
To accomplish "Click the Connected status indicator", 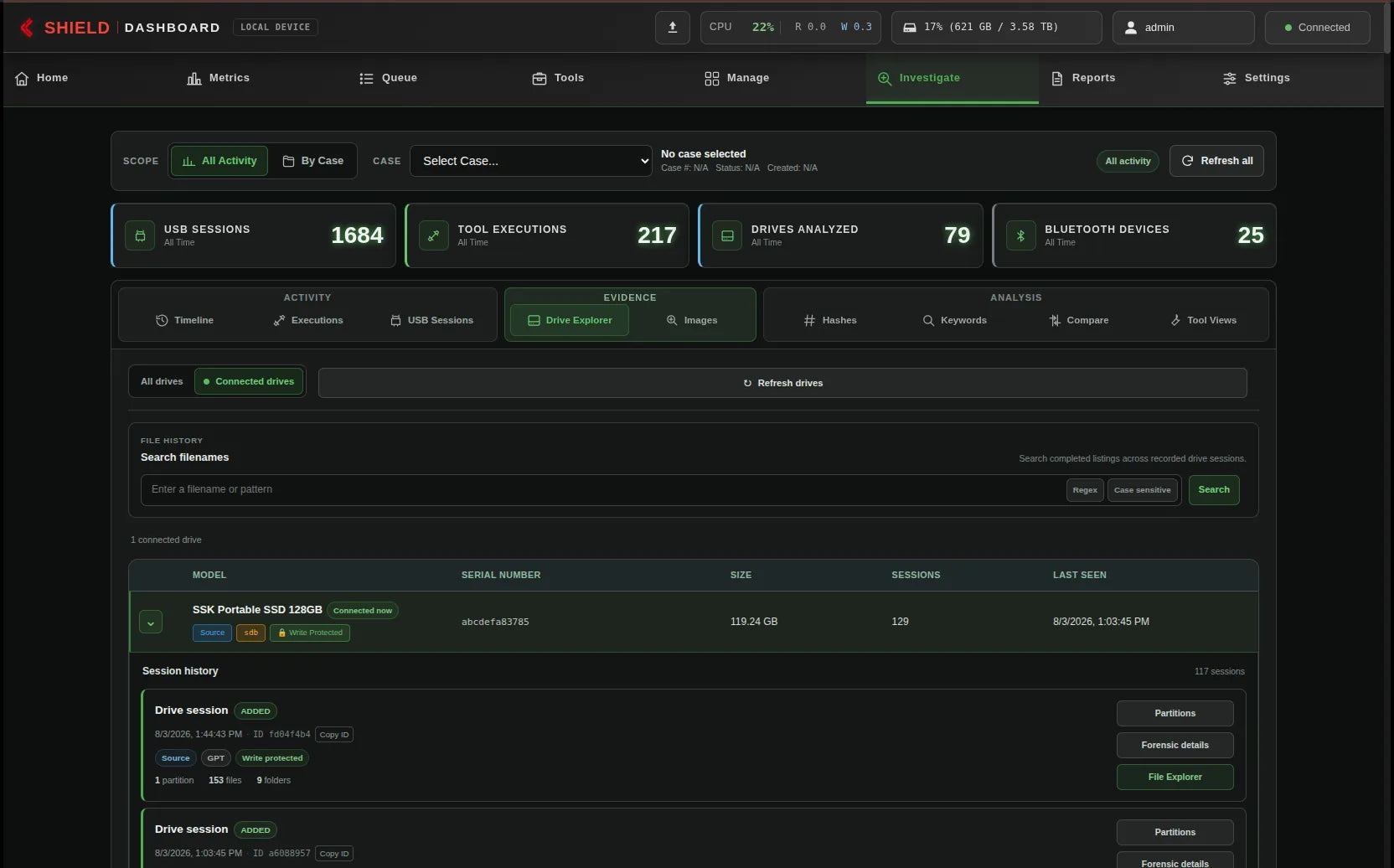I will point(1317,28).
